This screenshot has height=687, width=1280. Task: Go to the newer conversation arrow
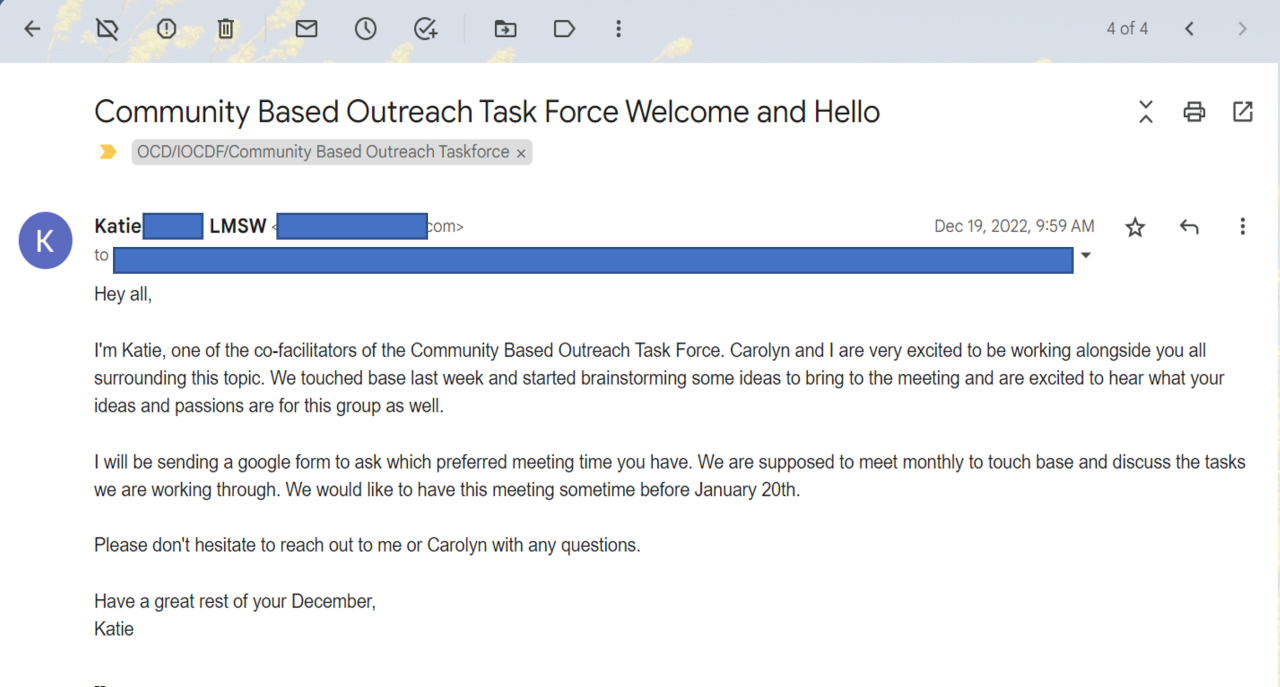[x=1189, y=29]
